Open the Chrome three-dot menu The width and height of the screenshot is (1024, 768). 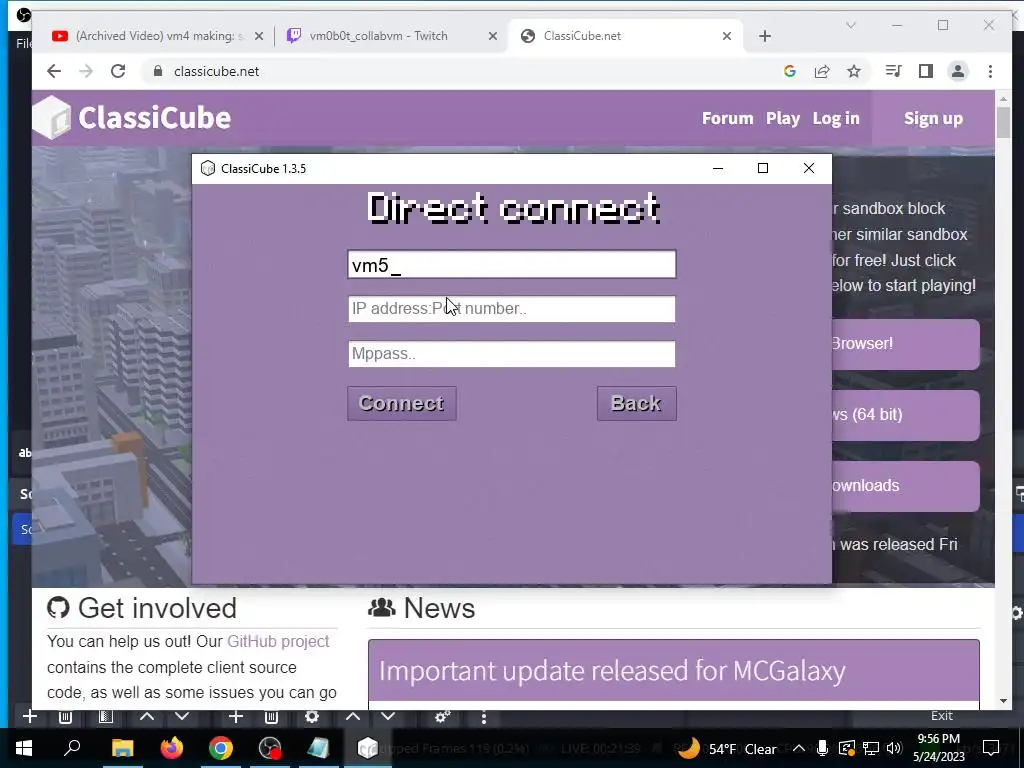(x=990, y=71)
